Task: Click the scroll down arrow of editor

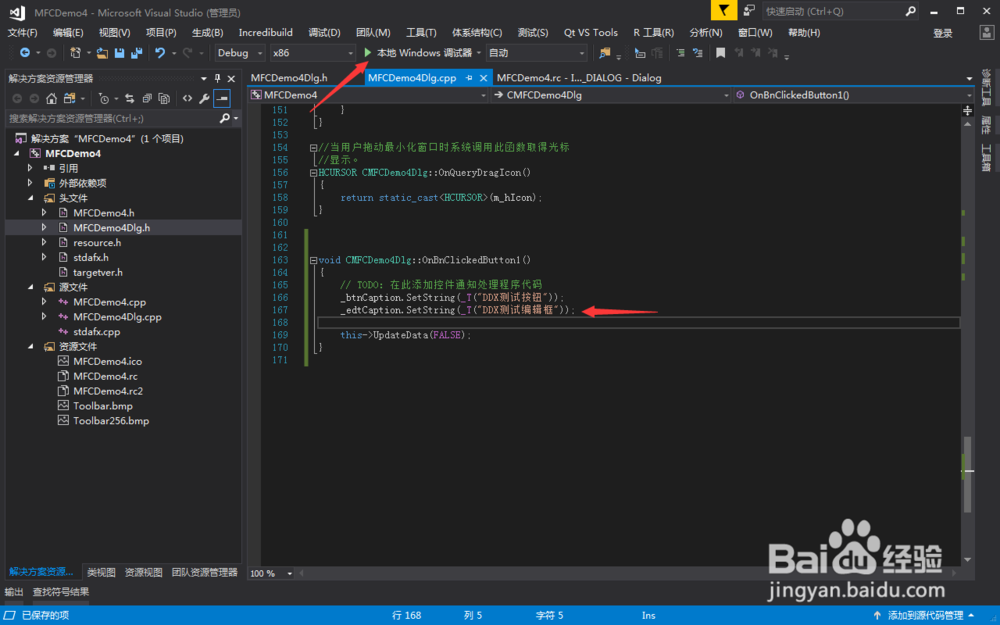Action: [x=967, y=560]
